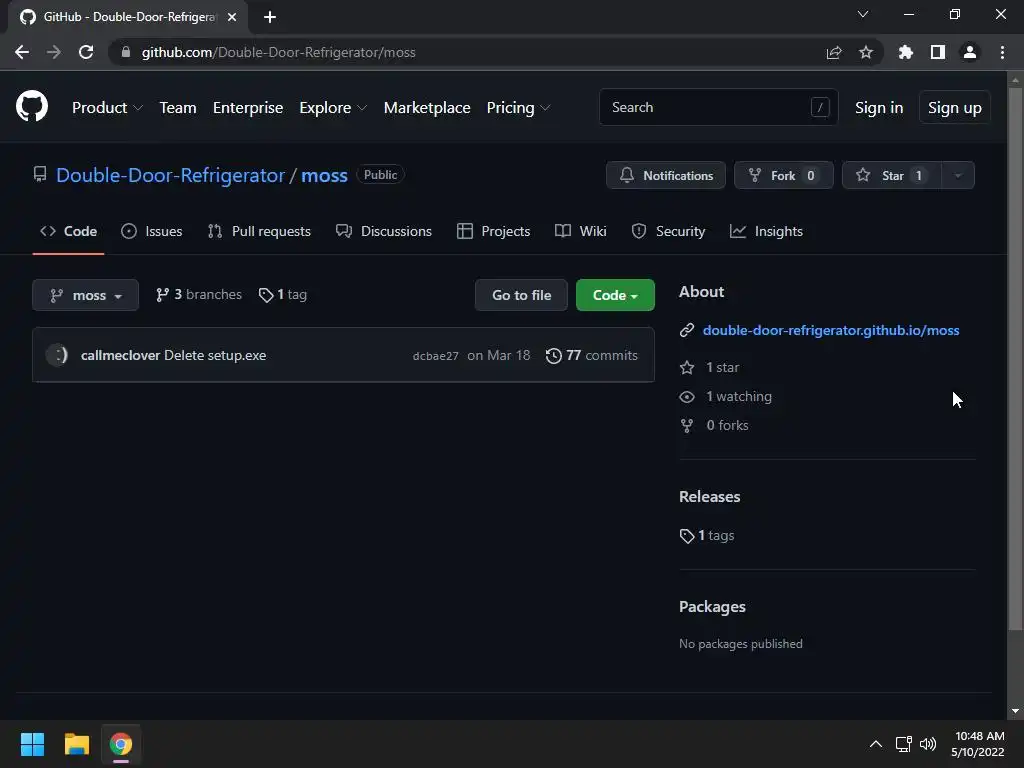The width and height of the screenshot is (1024, 768).
Task: Switch to the Code tab
Action: [69, 231]
